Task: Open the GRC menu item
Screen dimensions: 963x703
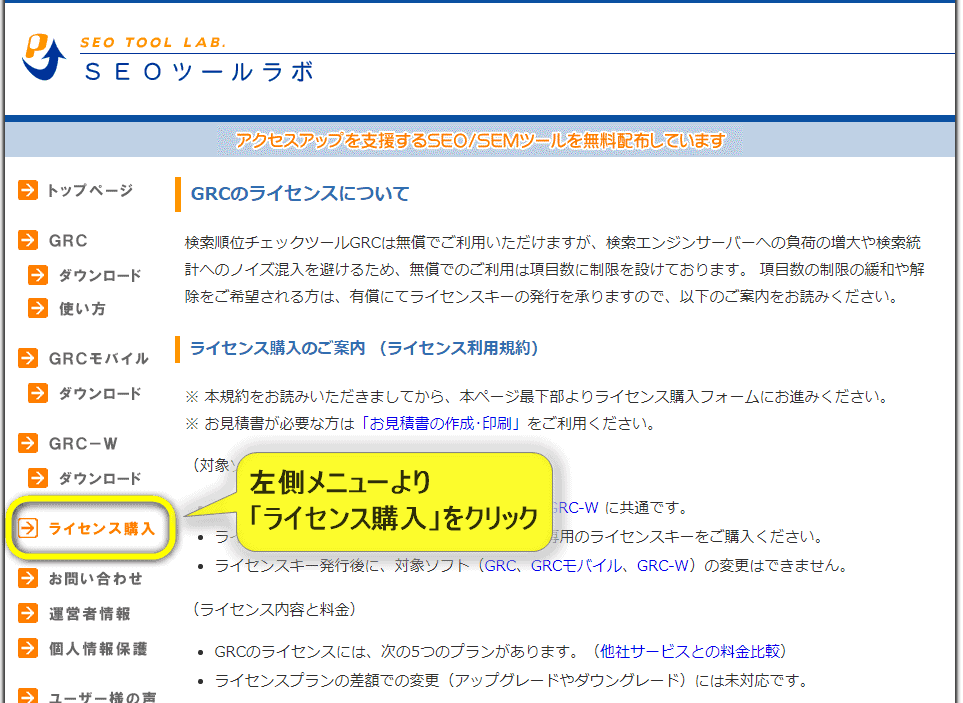Action: 68,241
